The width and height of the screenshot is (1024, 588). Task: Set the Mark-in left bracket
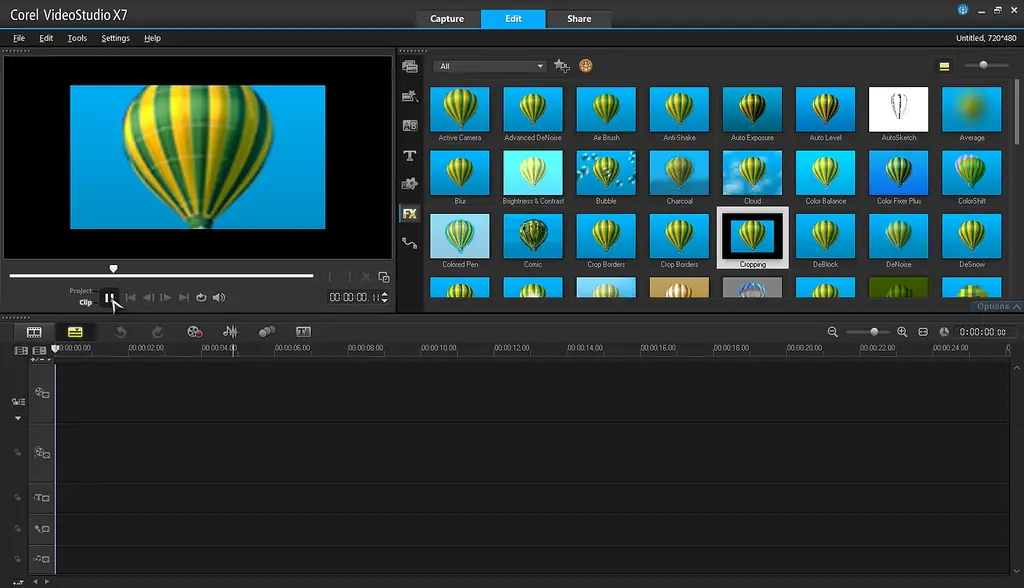coord(330,277)
